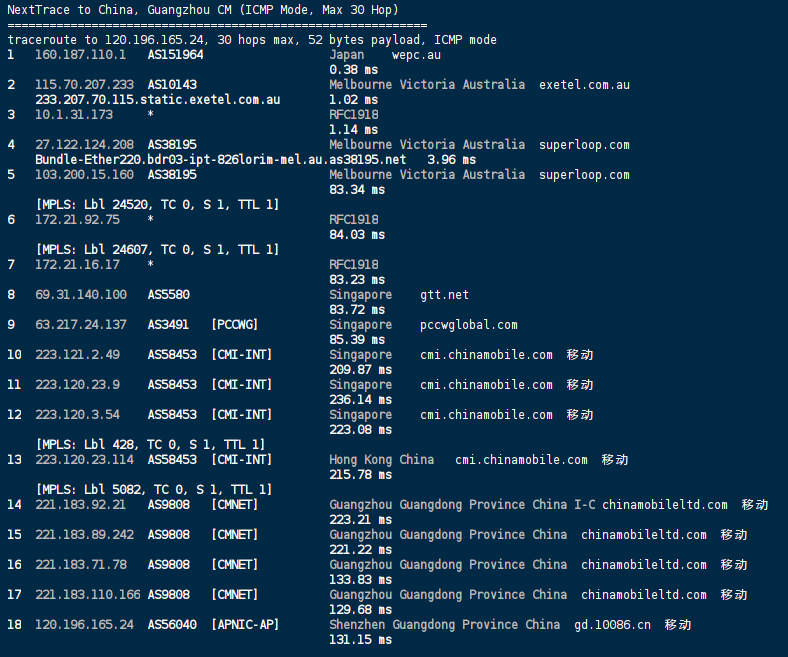
Task: Click the [PCCWG] tag
Action: (x=234, y=325)
